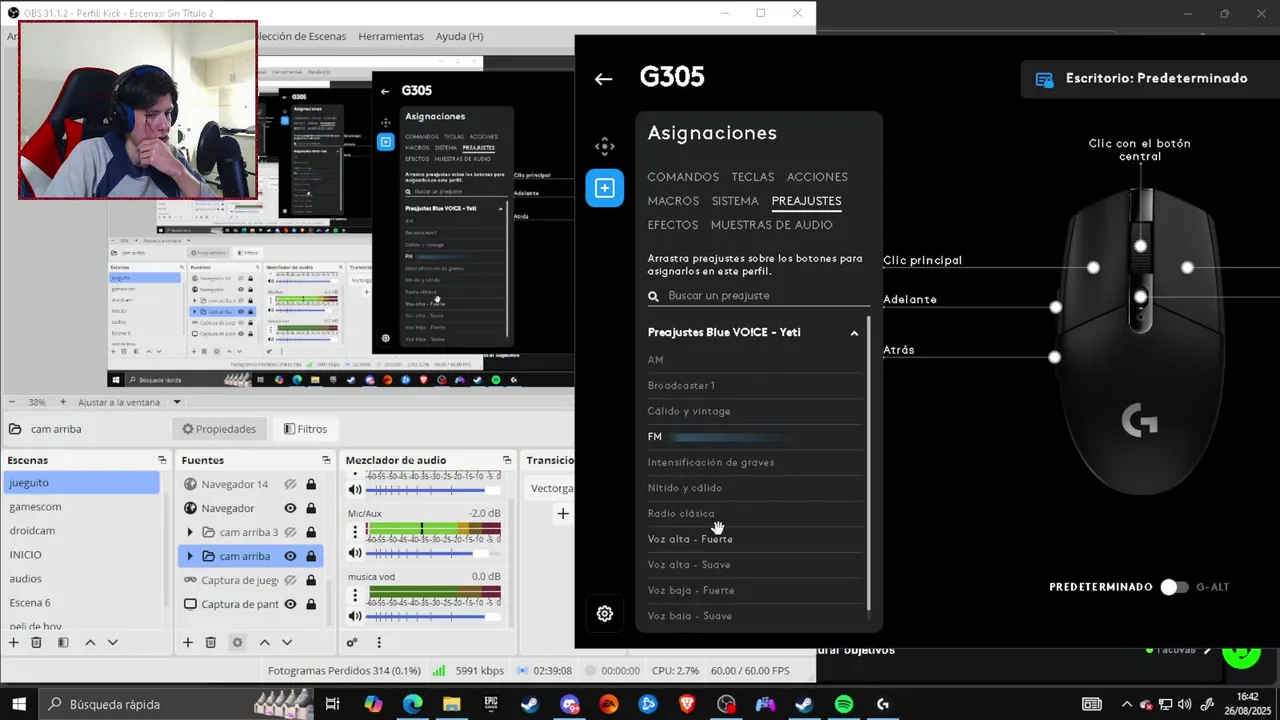The height and width of the screenshot is (720, 1280).
Task: Open the Windows system tray overflow chevron
Action: (x=1127, y=704)
